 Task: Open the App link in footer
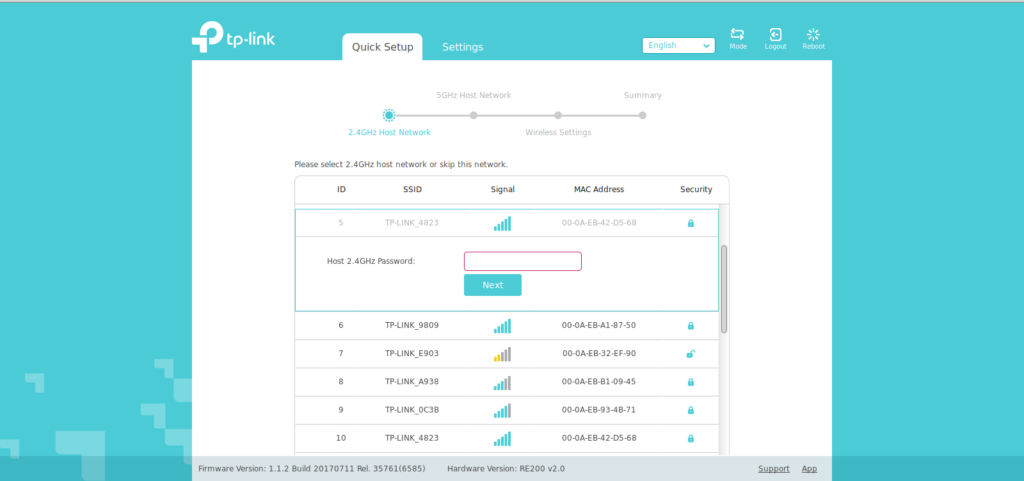coord(809,468)
